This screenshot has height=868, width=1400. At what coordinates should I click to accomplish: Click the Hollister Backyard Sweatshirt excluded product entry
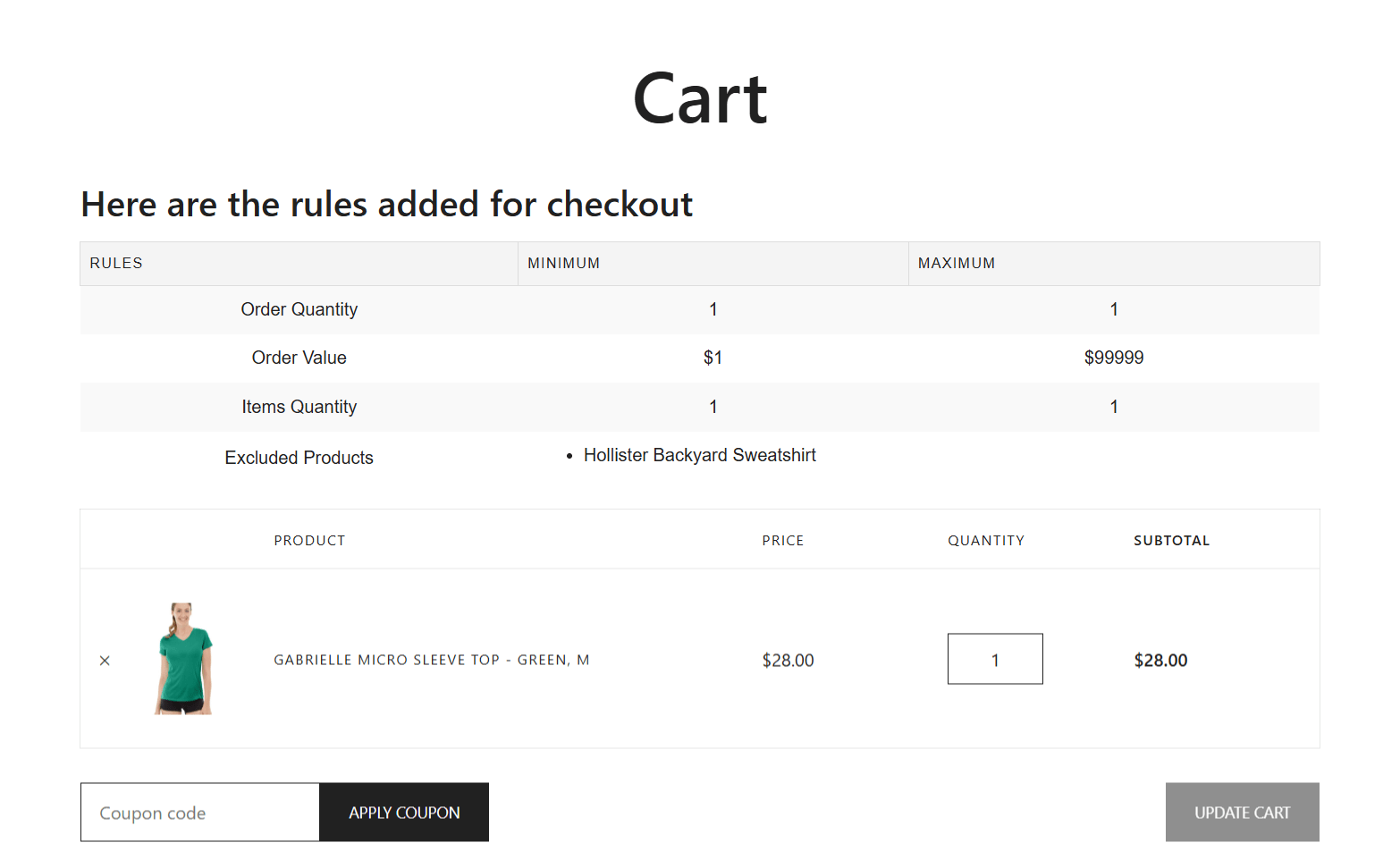click(699, 455)
